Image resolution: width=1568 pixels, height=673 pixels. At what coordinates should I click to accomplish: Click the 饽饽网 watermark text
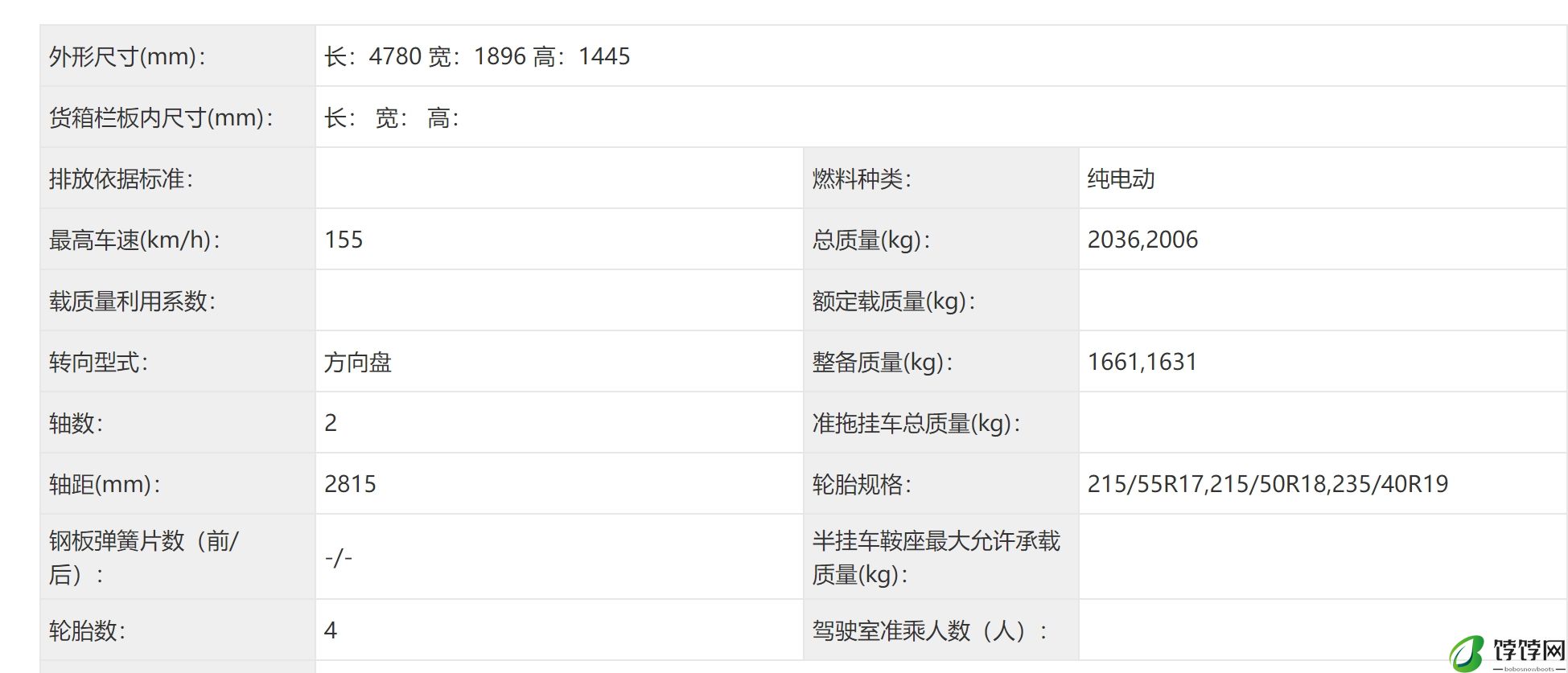pos(1529,650)
